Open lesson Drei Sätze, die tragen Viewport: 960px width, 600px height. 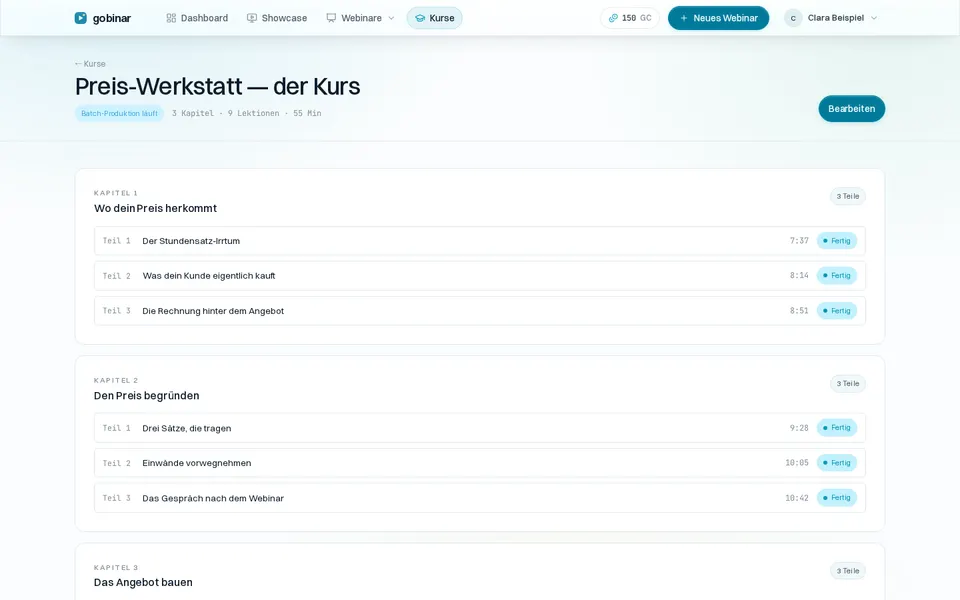coord(479,428)
